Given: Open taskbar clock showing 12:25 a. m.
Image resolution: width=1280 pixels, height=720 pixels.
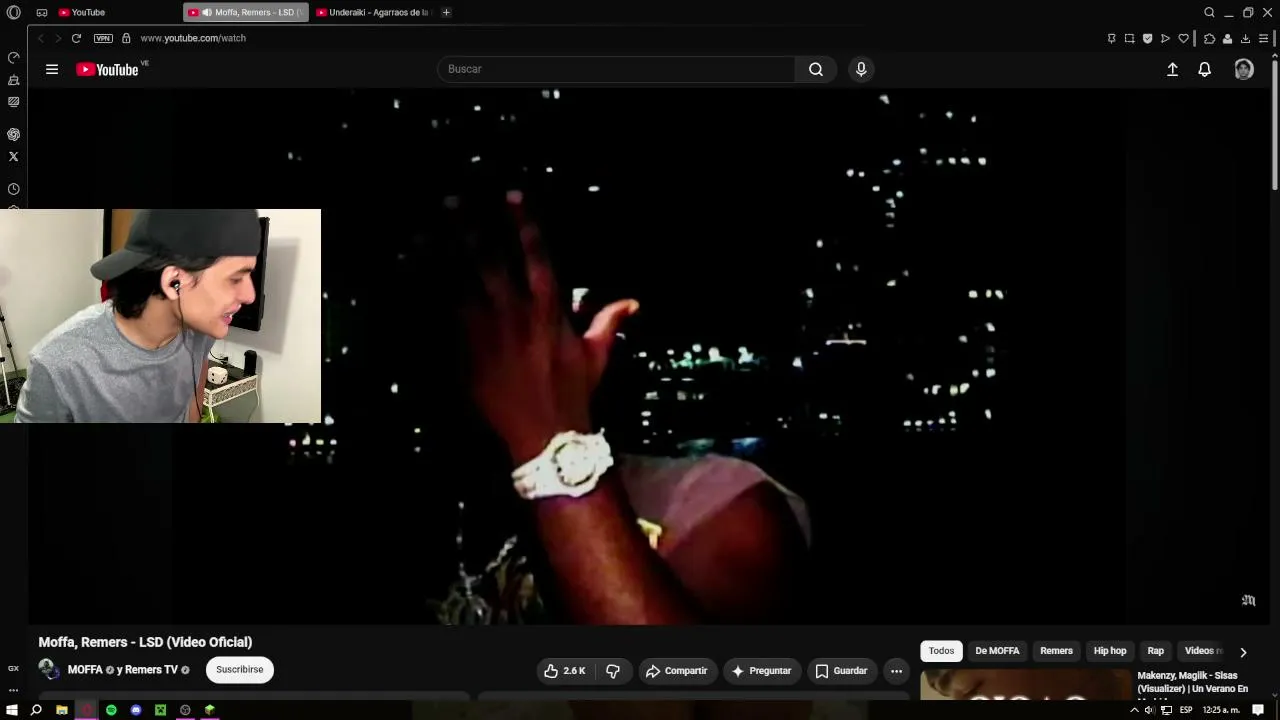Looking at the screenshot, I should tap(1221, 710).
